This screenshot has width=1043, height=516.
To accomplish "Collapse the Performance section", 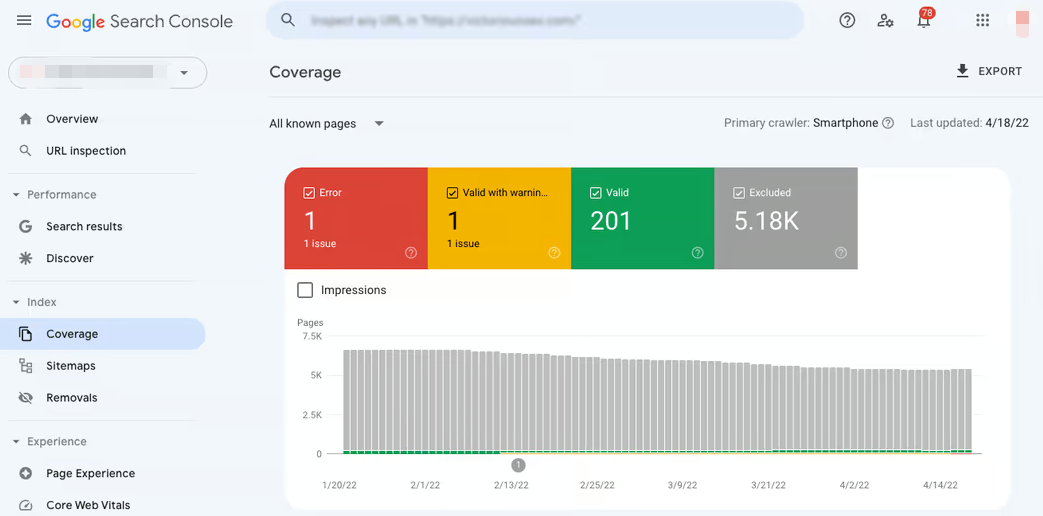I will click(16, 195).
